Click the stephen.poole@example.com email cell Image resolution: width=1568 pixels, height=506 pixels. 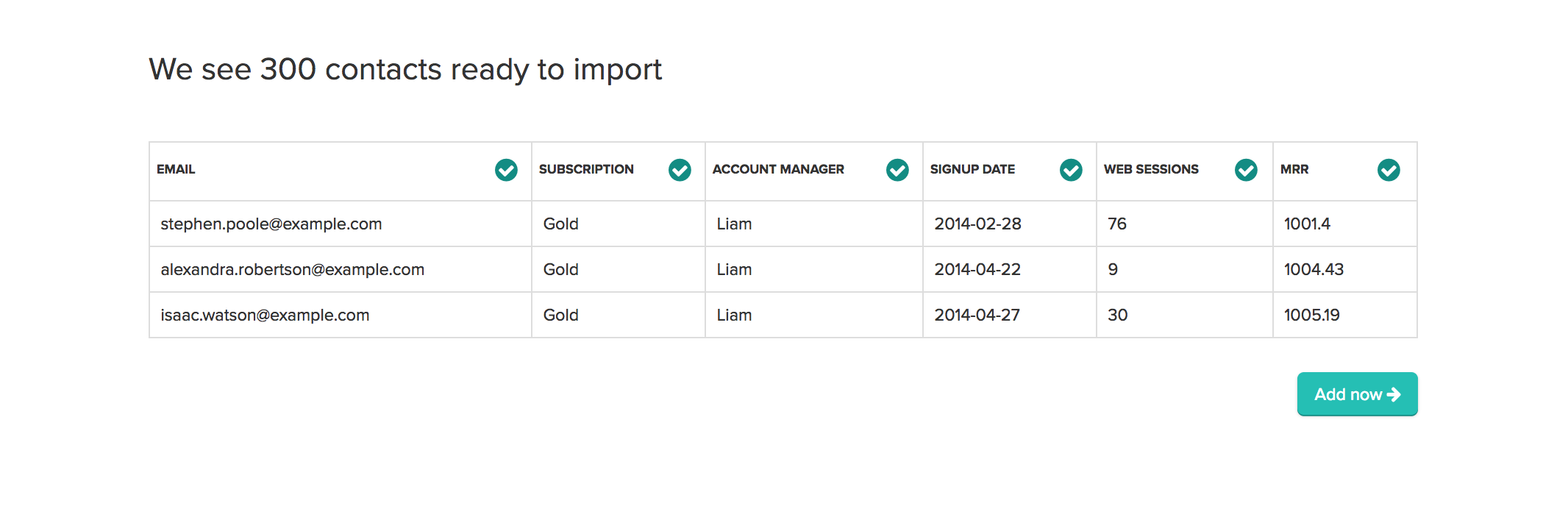(x=271, y=224)
